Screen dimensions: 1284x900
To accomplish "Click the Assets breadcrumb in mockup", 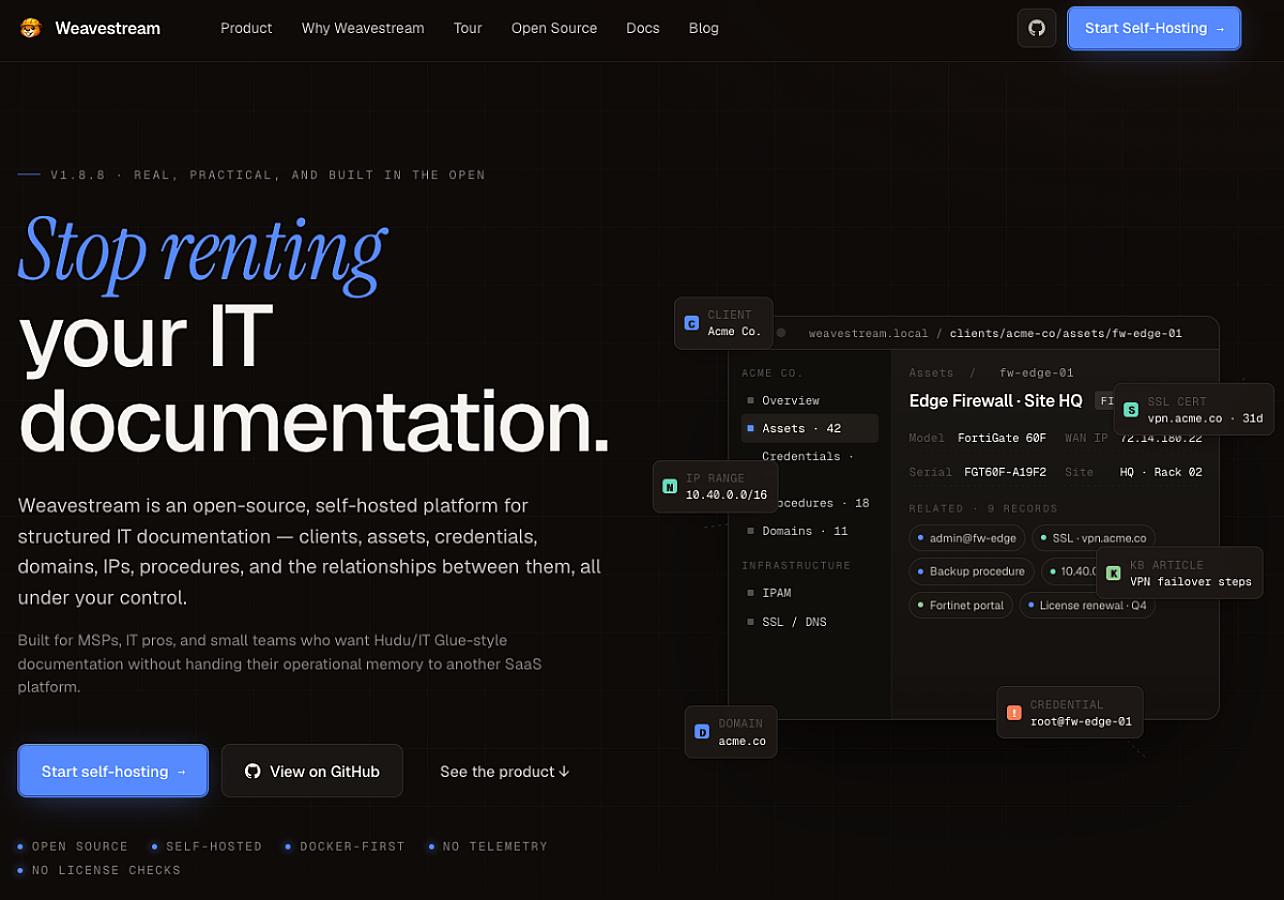I will pos(931,373).
